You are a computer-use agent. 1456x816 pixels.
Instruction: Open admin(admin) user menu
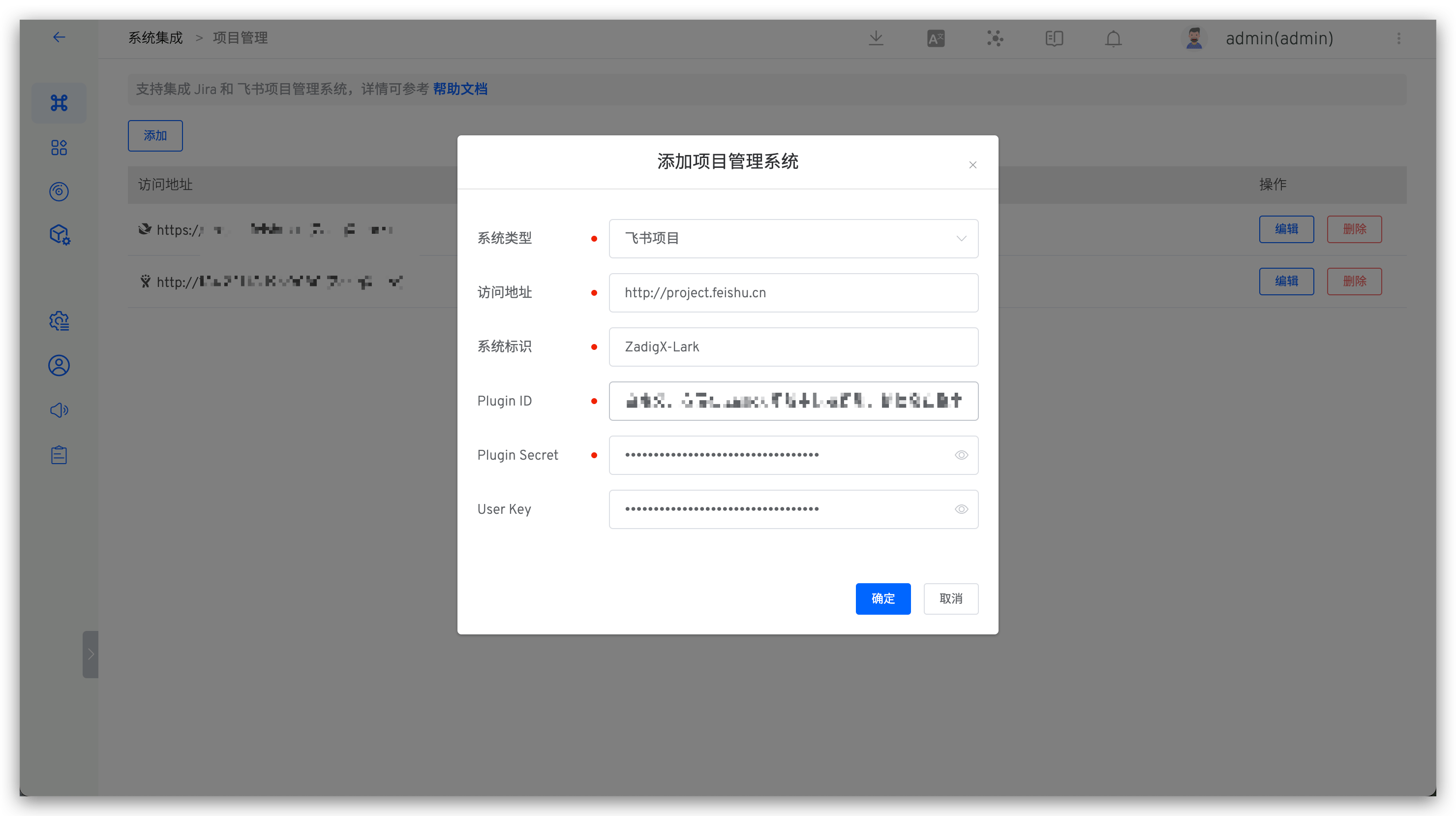point(1278,38)
